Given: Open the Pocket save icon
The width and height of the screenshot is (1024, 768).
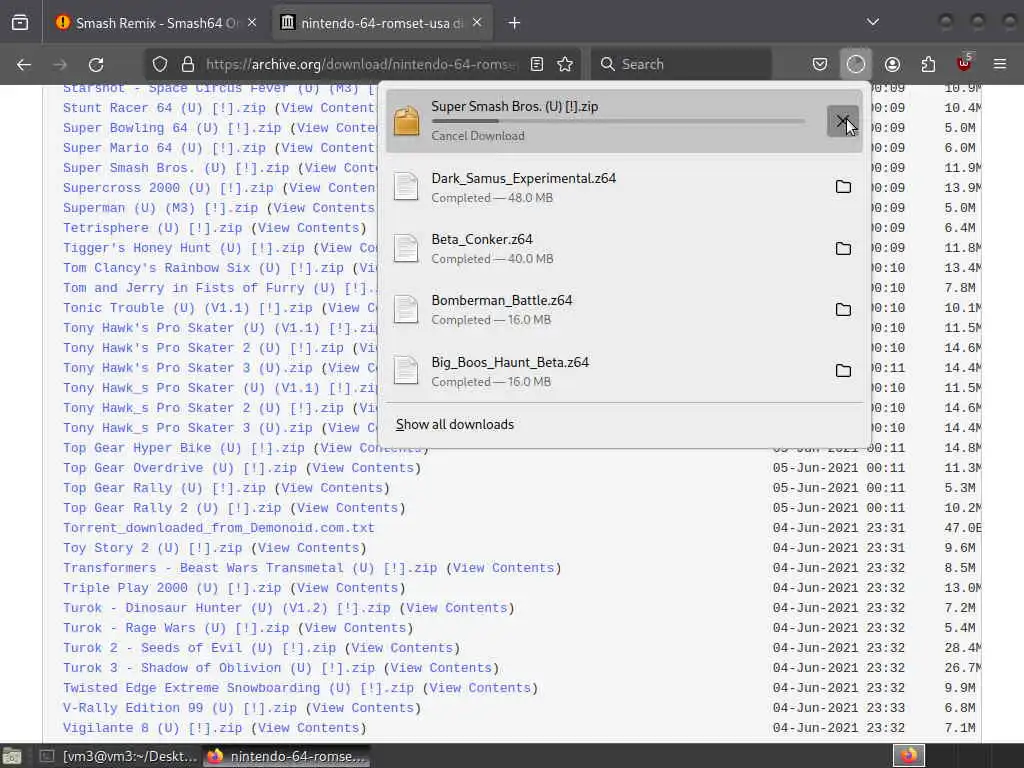Looking at the screenshot, I should click(820, 64).
